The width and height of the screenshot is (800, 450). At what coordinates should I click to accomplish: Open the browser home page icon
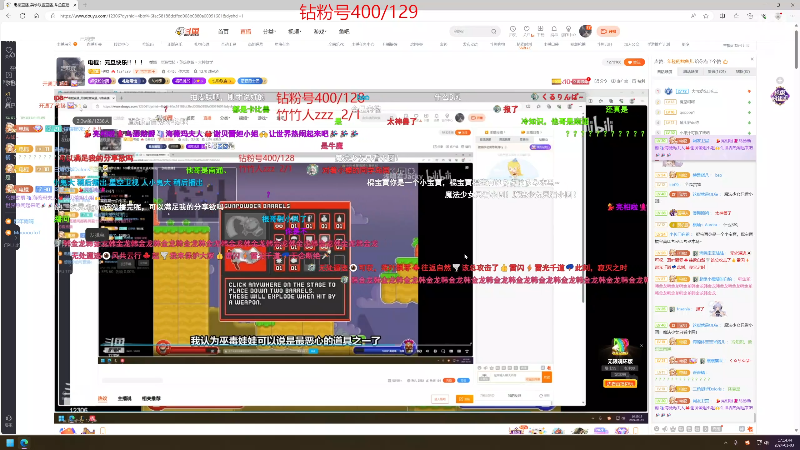[36, 16]
